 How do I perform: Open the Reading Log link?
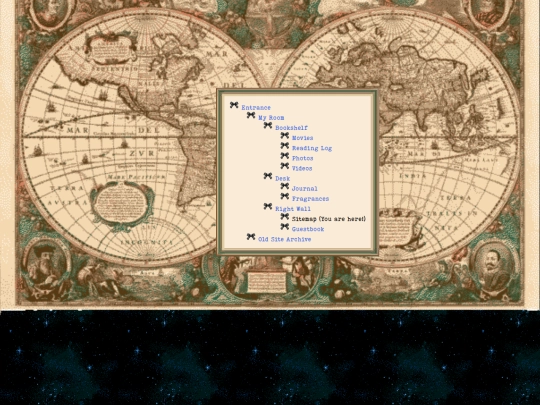tap(312, 148)
